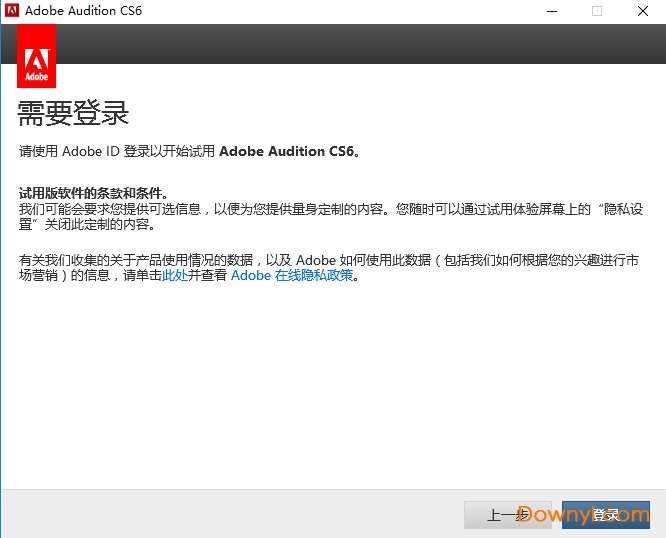Click the Adobe Audition title bar icon

pyautogui.click(x=11, y=10)
